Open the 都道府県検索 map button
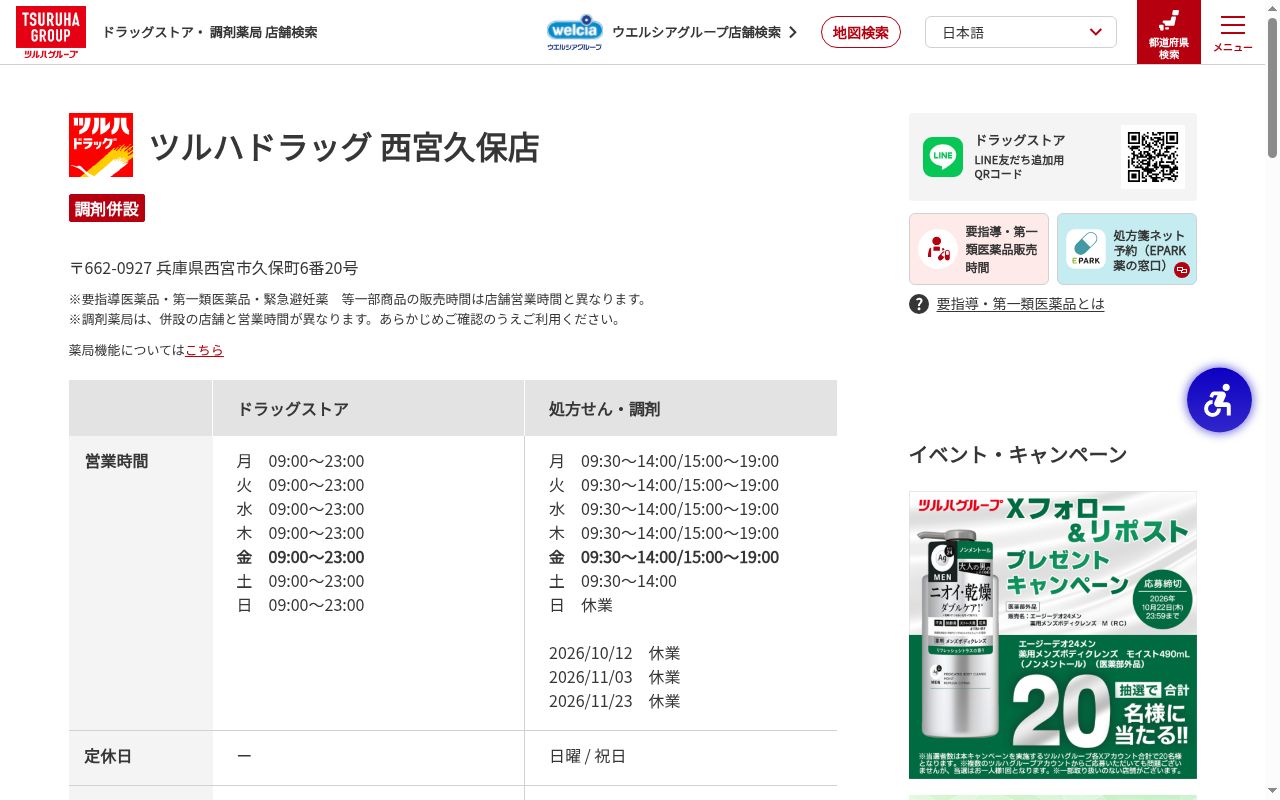The height and width of the screenshot is (800, 1280). pos(1169,32)
